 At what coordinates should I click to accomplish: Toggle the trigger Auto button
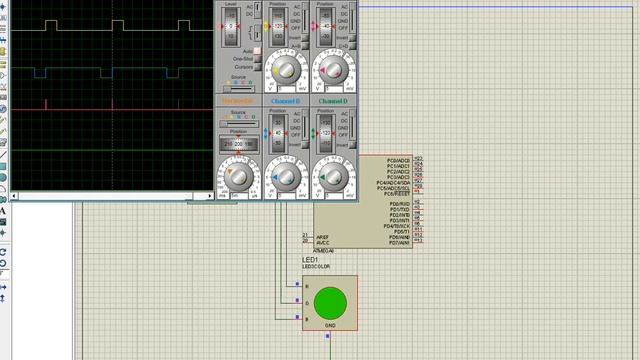point(257,51)
